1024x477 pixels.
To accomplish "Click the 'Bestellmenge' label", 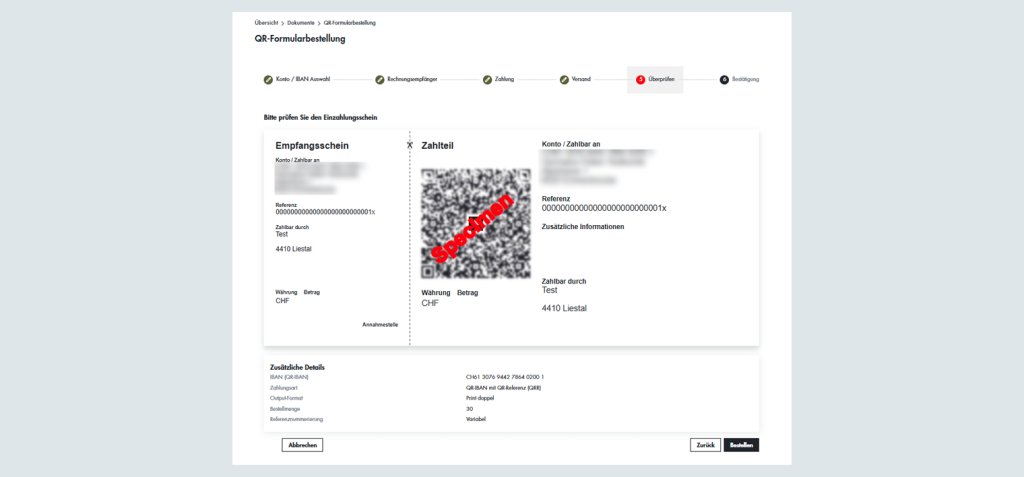I will [x=285, y=408].
